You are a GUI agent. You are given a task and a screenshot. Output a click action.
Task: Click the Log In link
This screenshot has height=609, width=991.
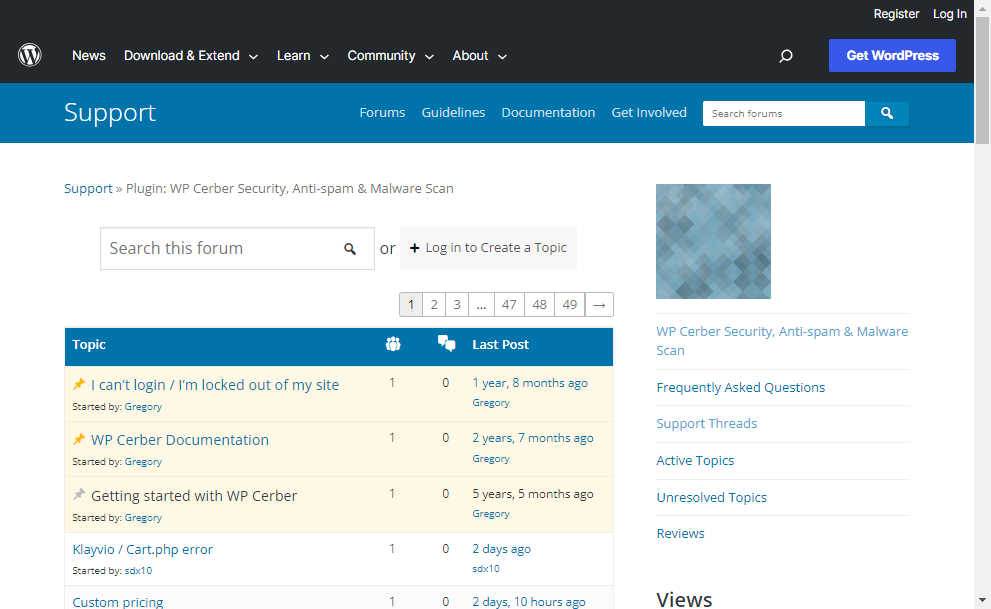[x=950, y=14]
